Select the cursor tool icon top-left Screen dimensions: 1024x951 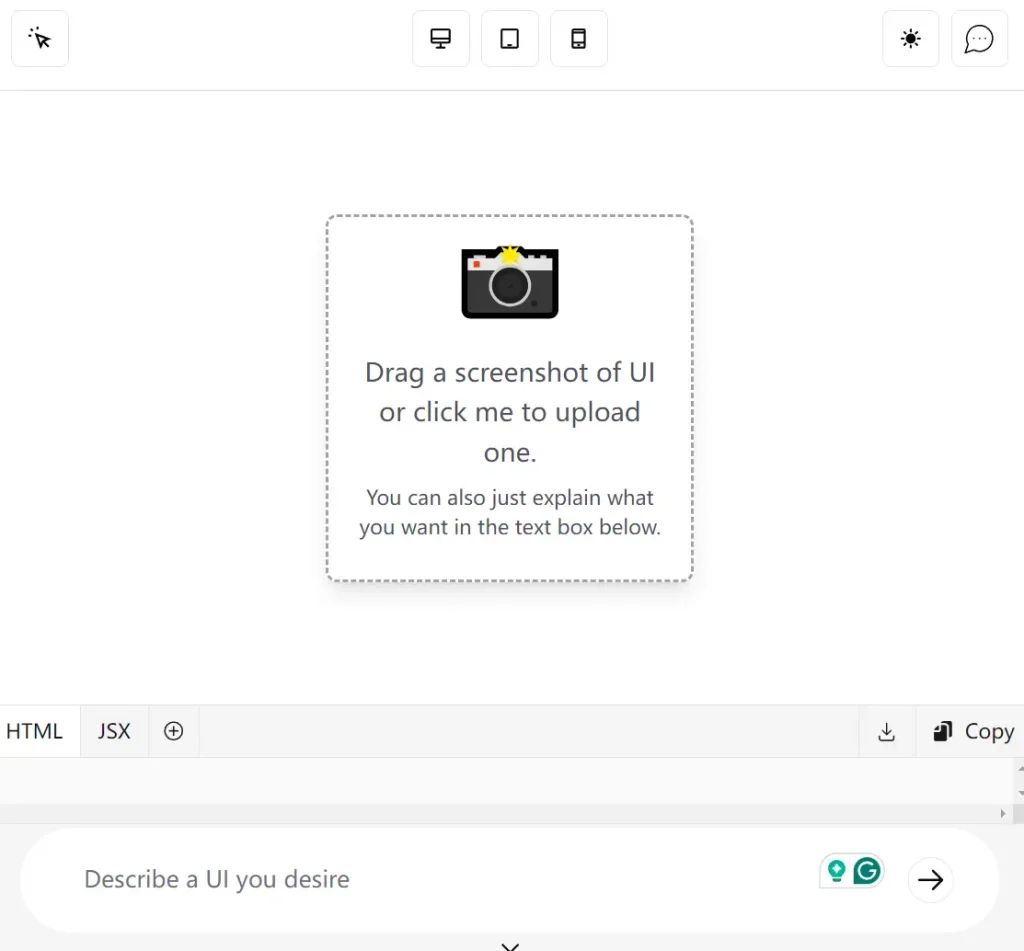pos(39,38)
